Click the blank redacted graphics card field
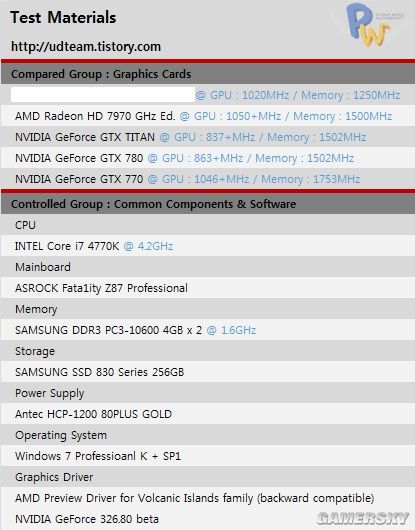 [x=103, y=95]
